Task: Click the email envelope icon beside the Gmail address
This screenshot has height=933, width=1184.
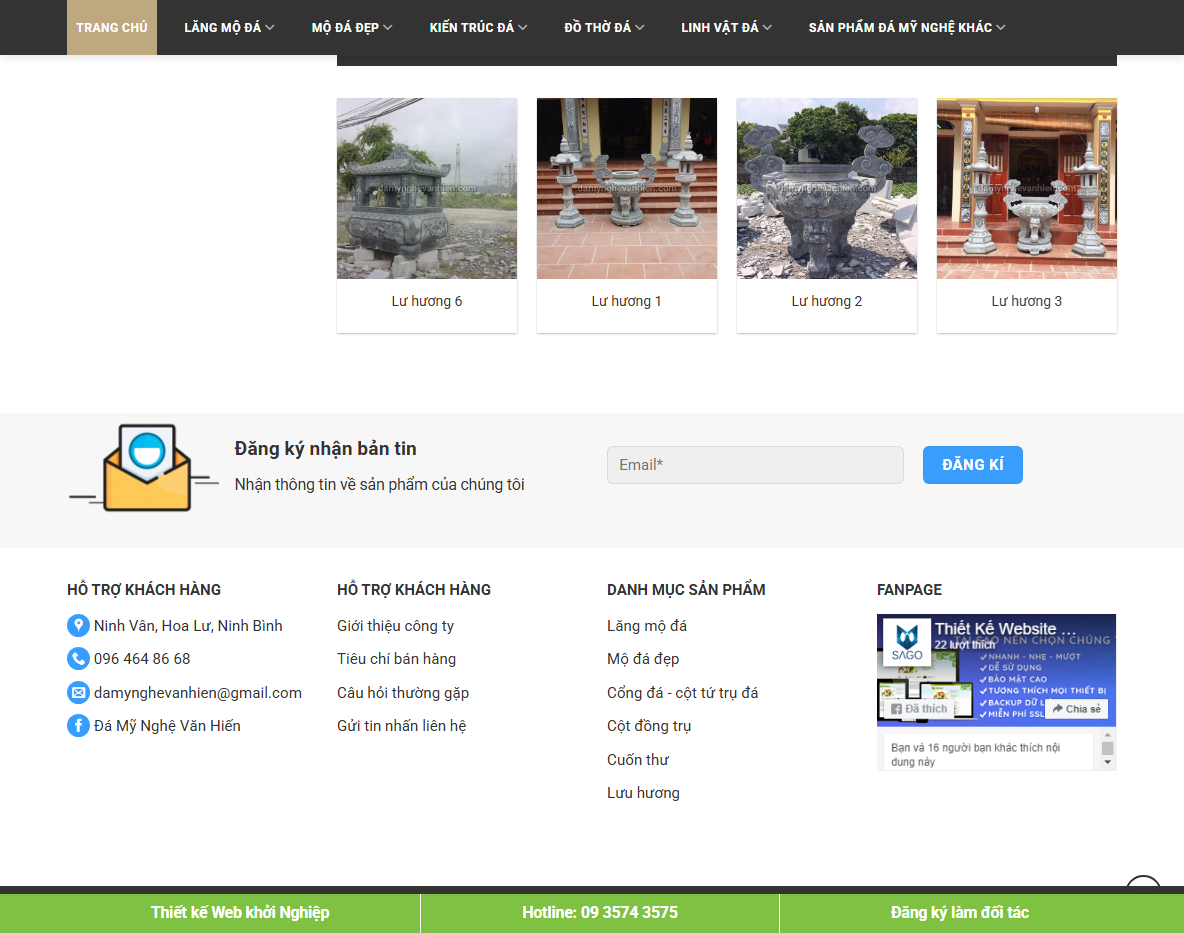Action: pyautogui.click(x=78, y=692)
